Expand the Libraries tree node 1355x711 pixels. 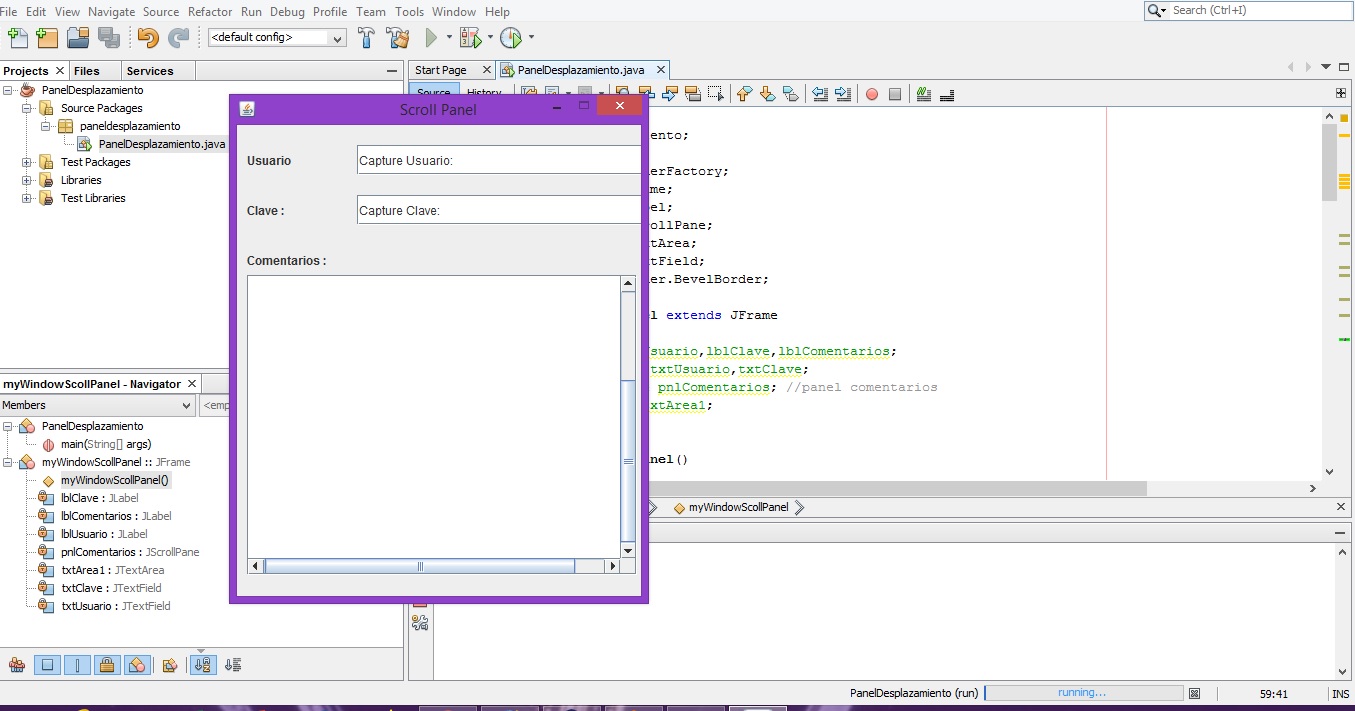(x=27, y=180)
